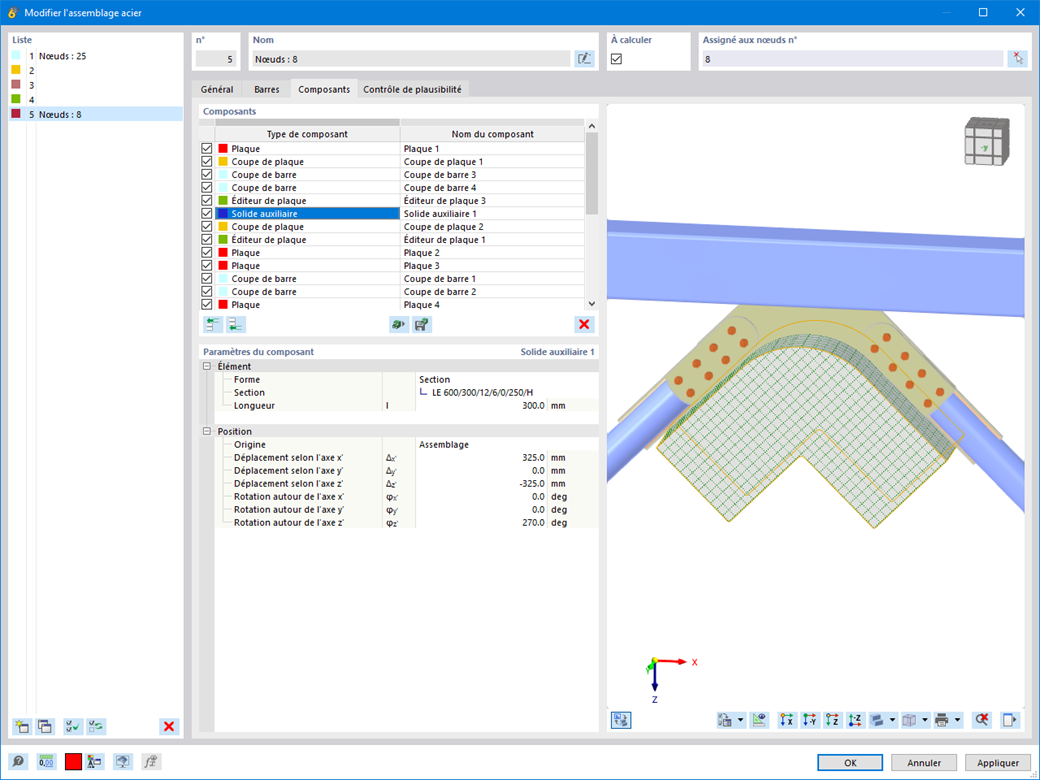
Task: Collapse the Position parameter group
Action: (207, 431)
